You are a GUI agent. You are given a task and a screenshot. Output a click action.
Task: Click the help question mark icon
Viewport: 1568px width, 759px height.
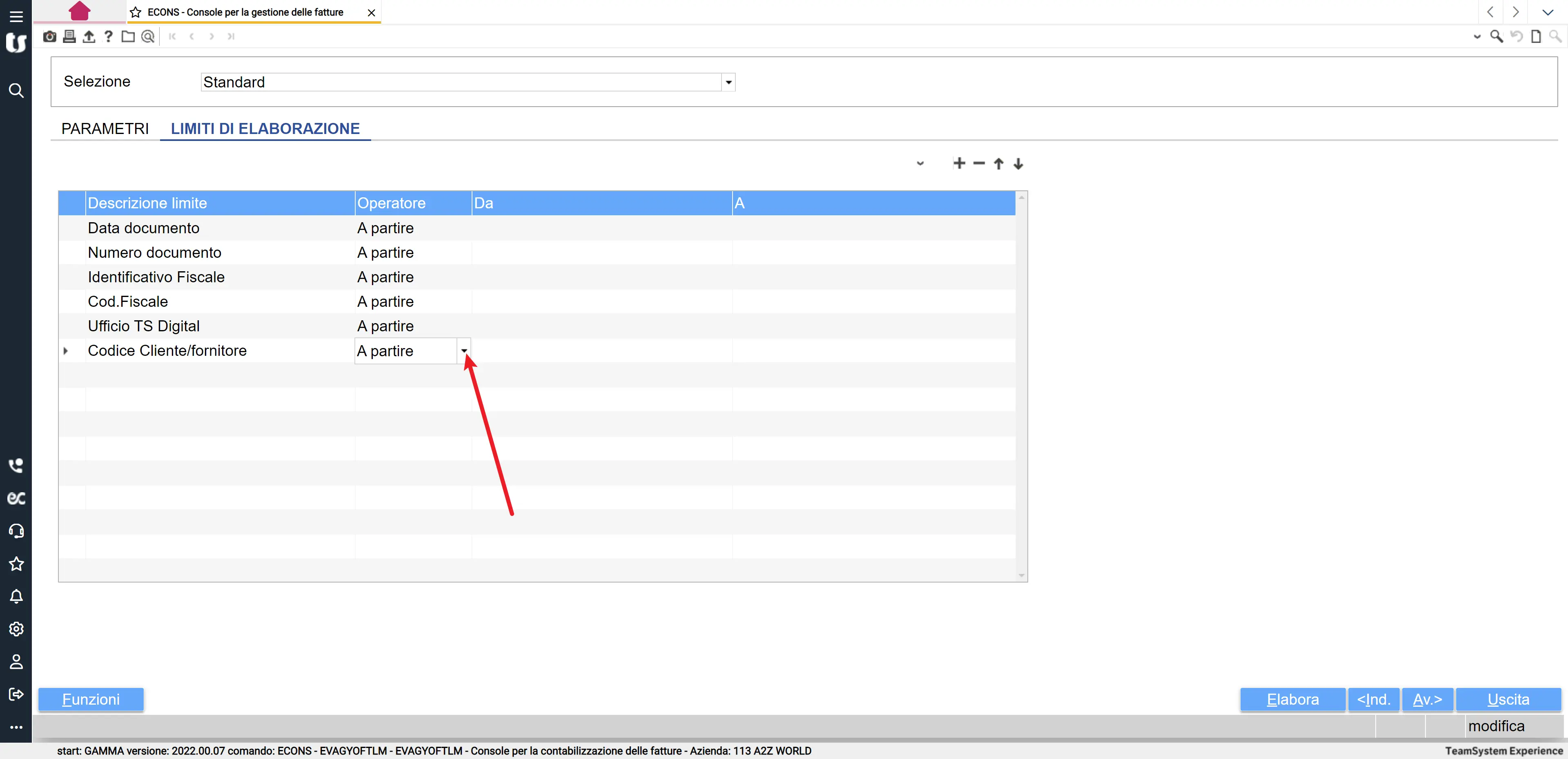point(108,36)
